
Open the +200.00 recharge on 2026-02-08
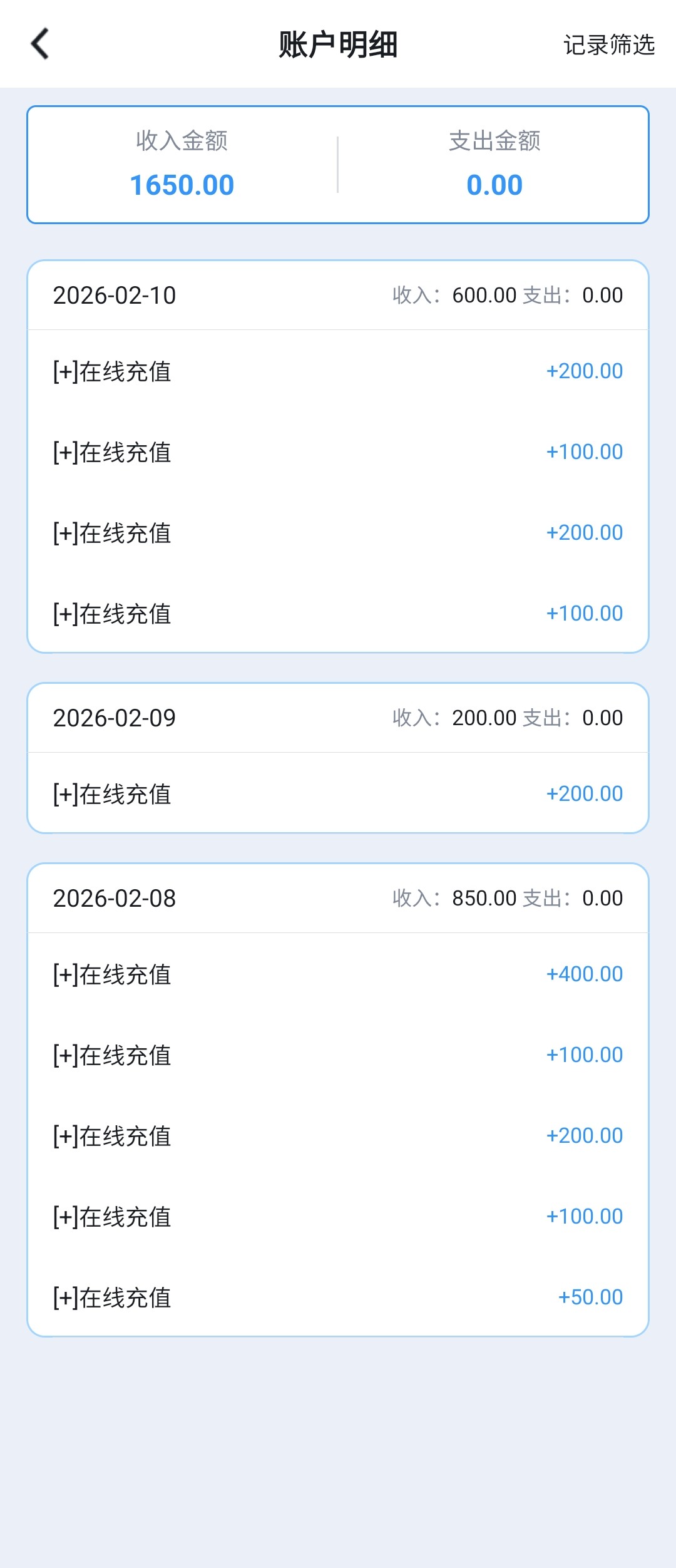[338, 1136]
